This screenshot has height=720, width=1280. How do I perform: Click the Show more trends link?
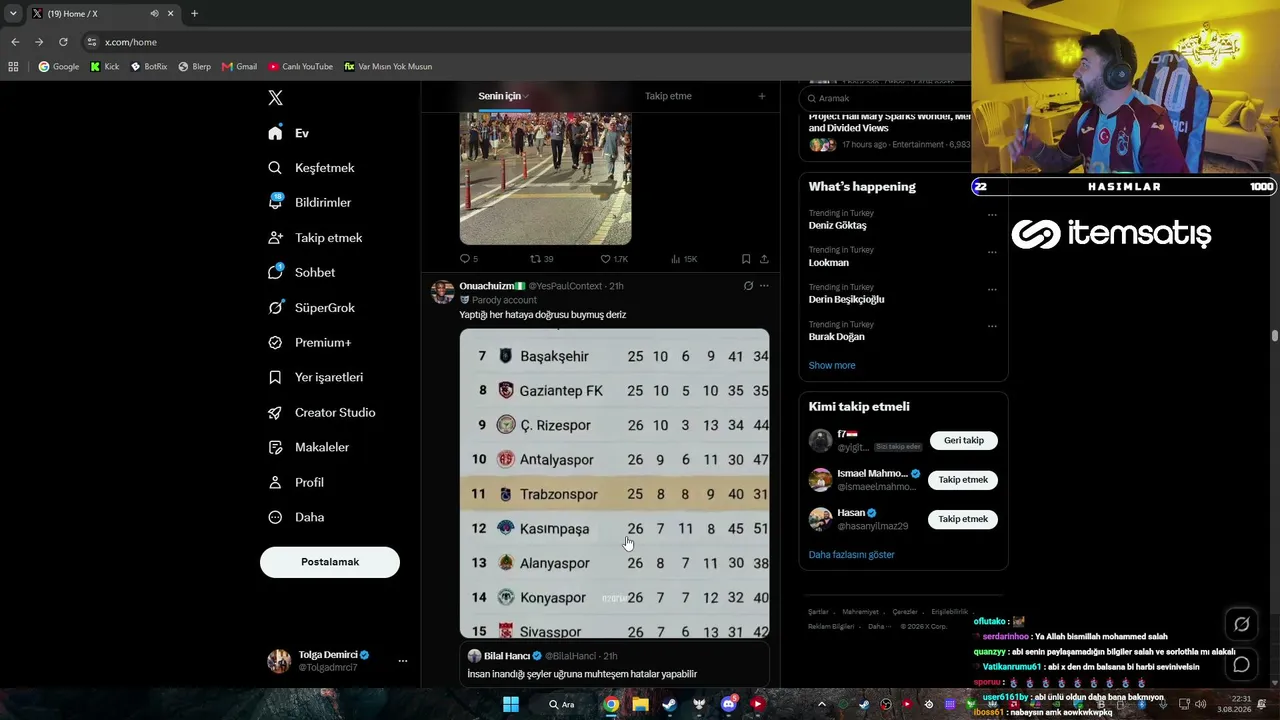832,365
